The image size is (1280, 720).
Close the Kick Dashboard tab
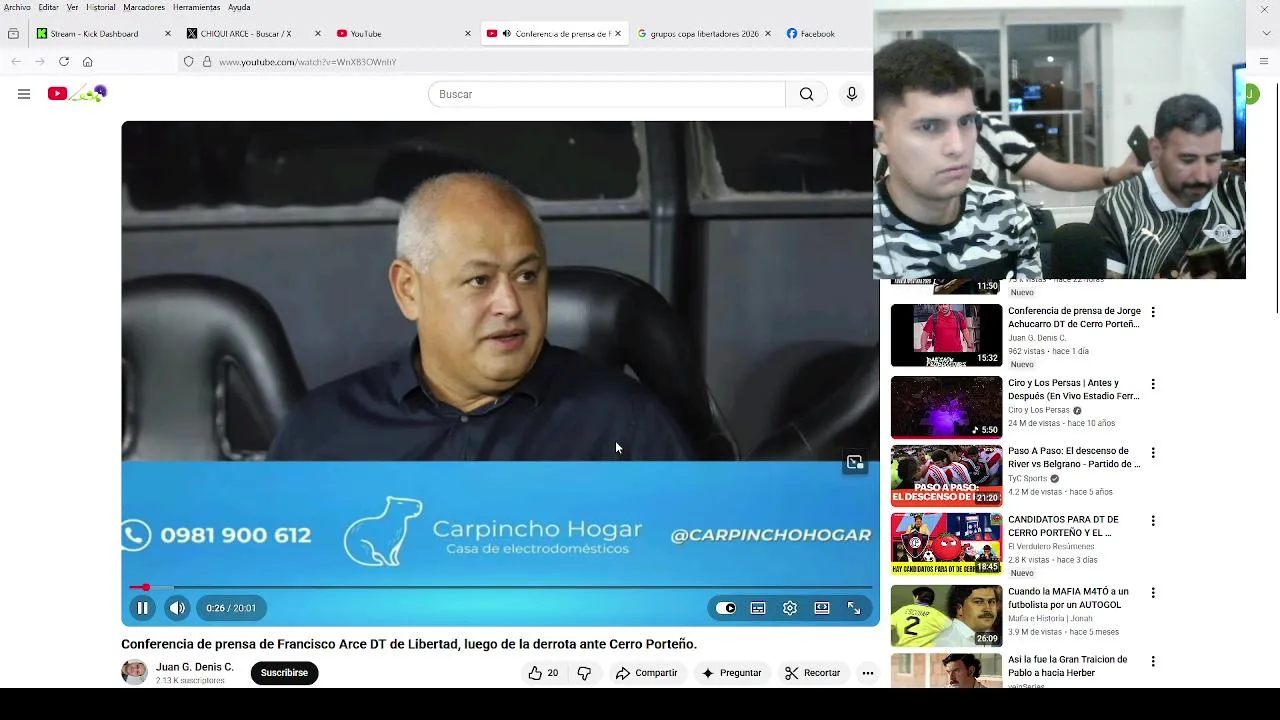pyautogui.click(x=167, y=33)
